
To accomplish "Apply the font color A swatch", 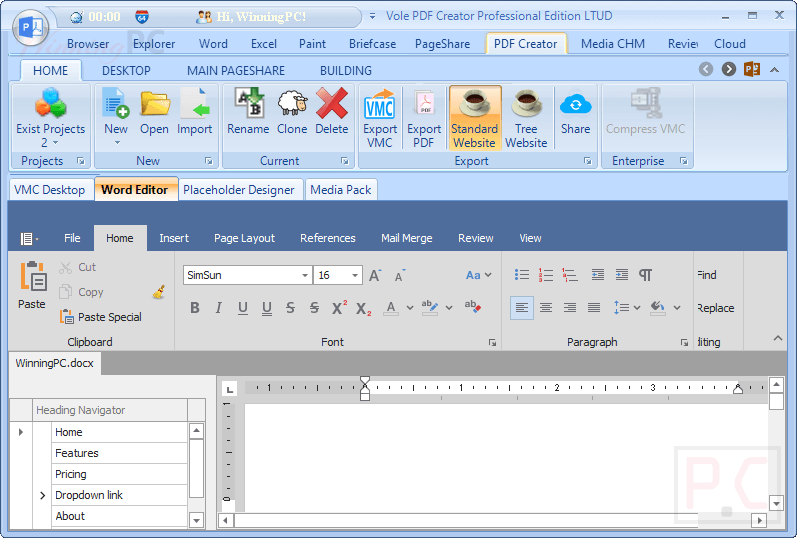I will coord(391,308).
